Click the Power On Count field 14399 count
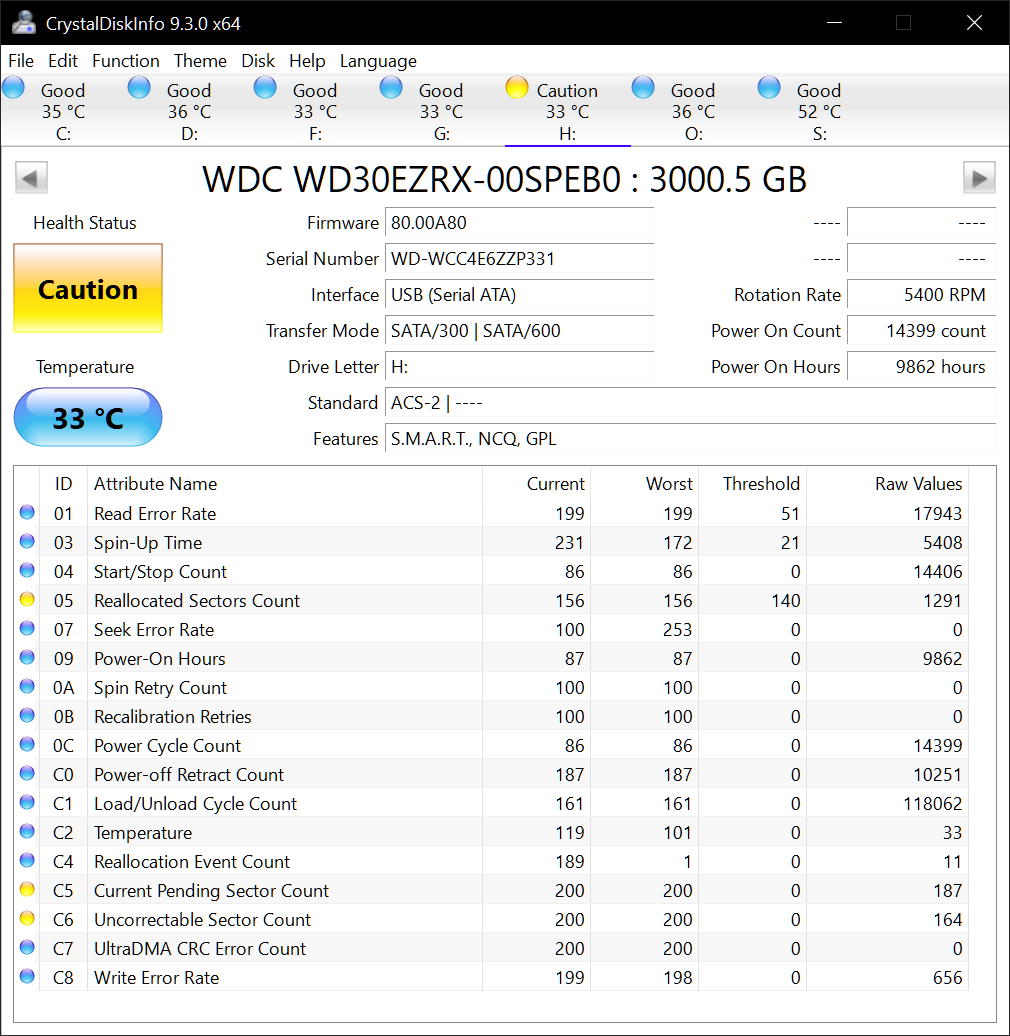This screenshot has width=1010, height=1036. 921,330
